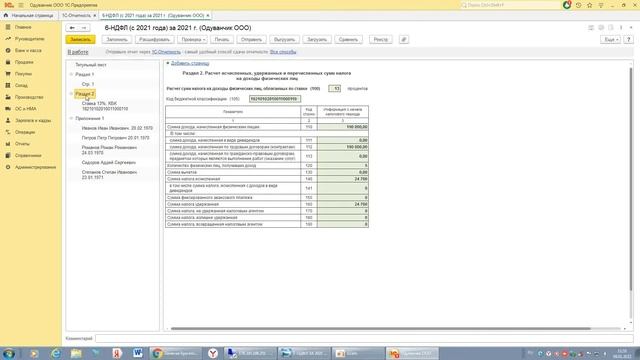Open the Все способы link
The image size is (640, 360).
coord(283,52)
